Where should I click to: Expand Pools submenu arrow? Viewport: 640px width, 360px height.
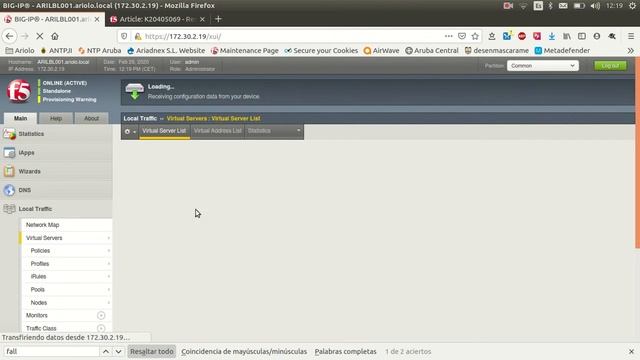coord(109,290)
